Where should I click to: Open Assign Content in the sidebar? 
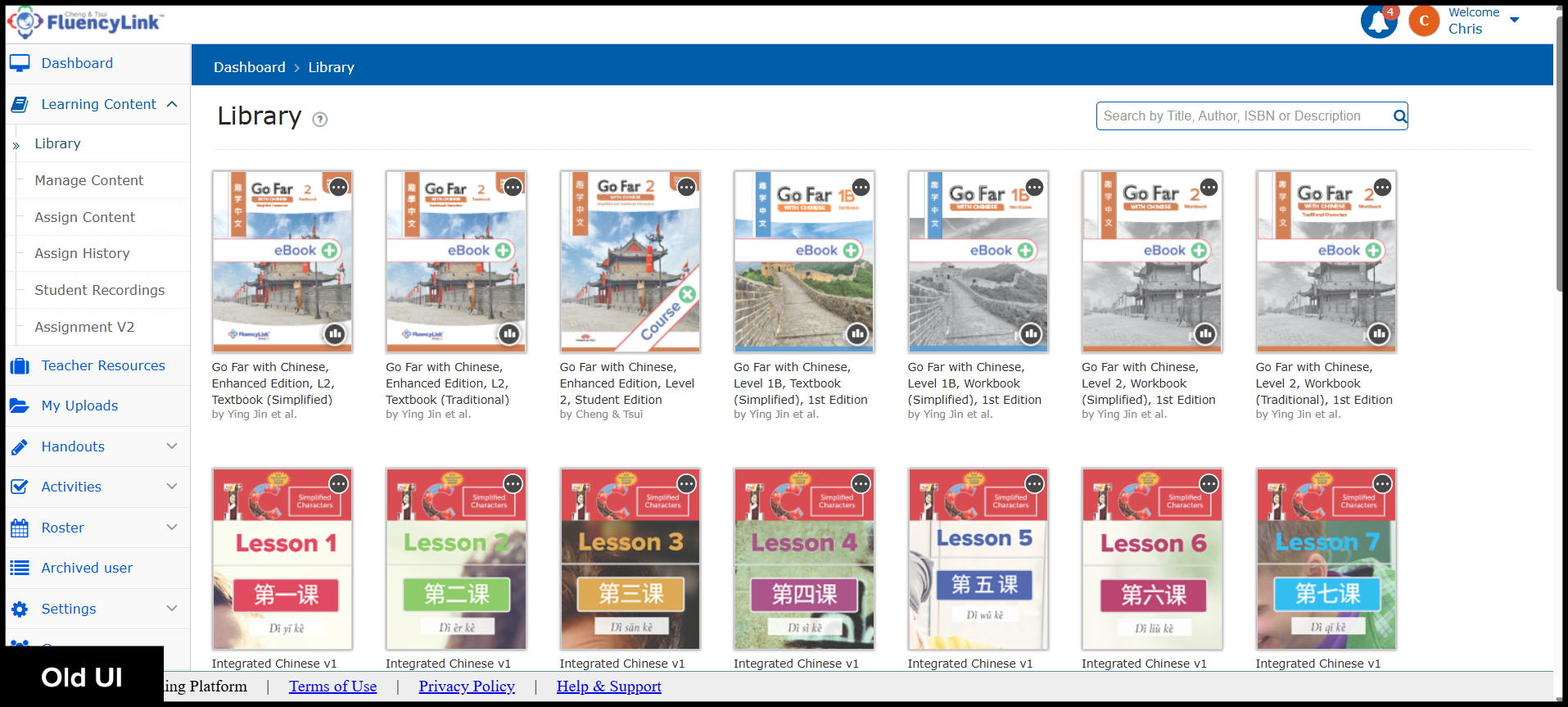84,217
